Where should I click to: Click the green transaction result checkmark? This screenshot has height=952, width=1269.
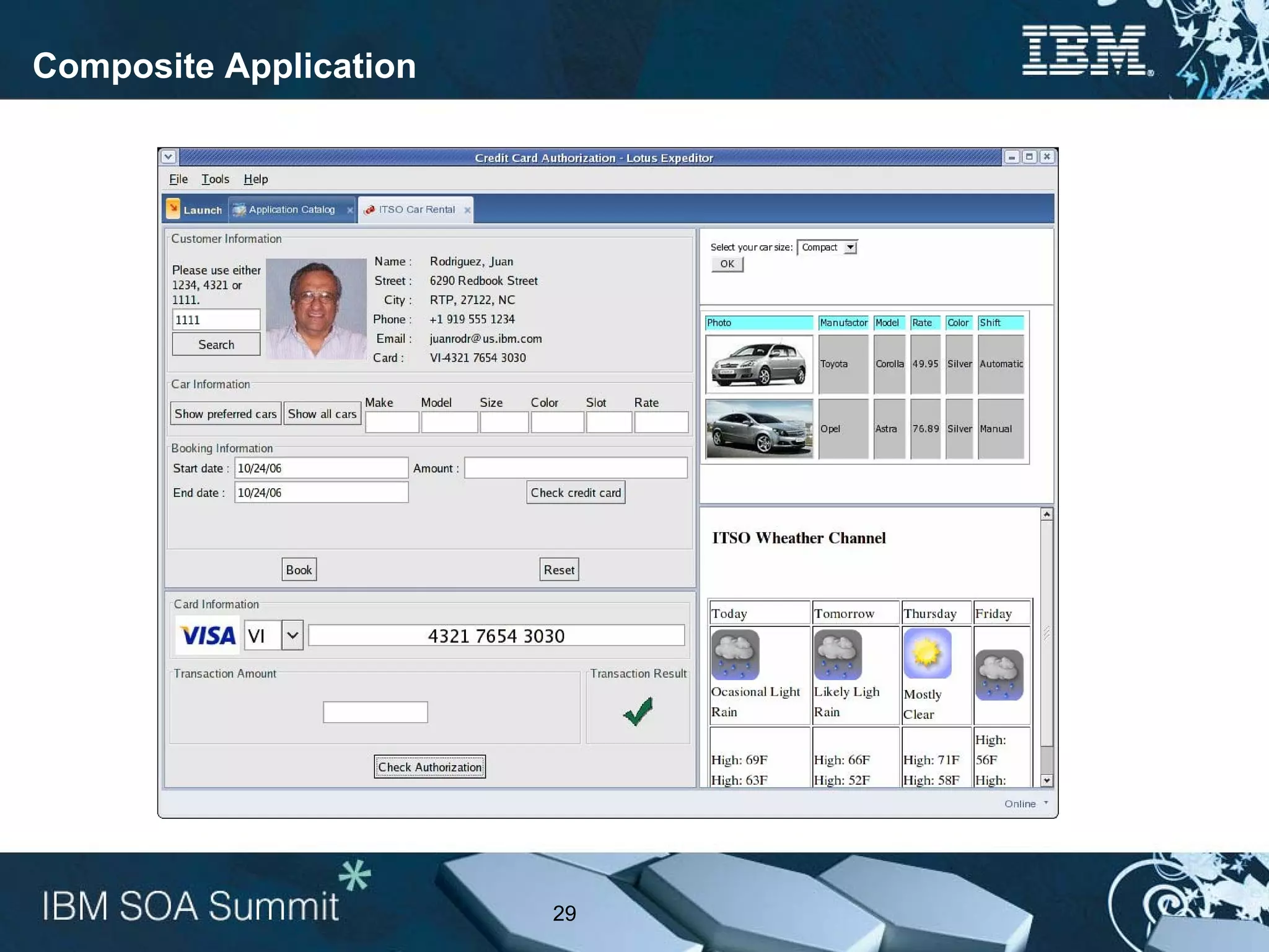click(638, 711)
